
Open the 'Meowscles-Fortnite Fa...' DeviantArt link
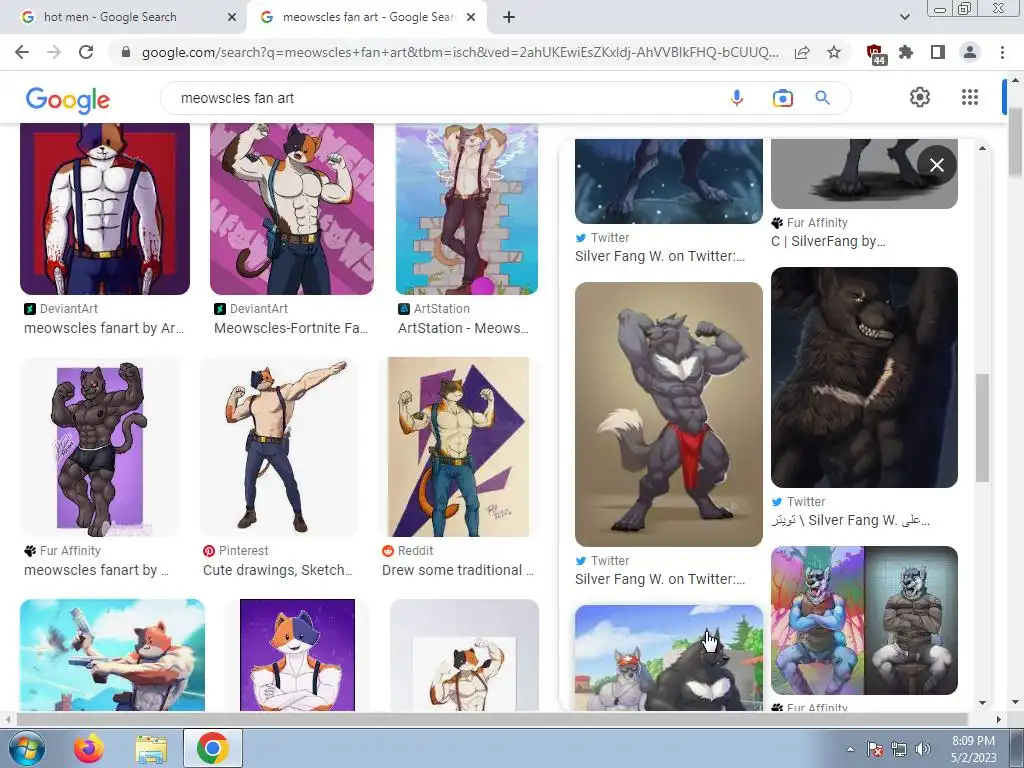click(x=291, y=328)
